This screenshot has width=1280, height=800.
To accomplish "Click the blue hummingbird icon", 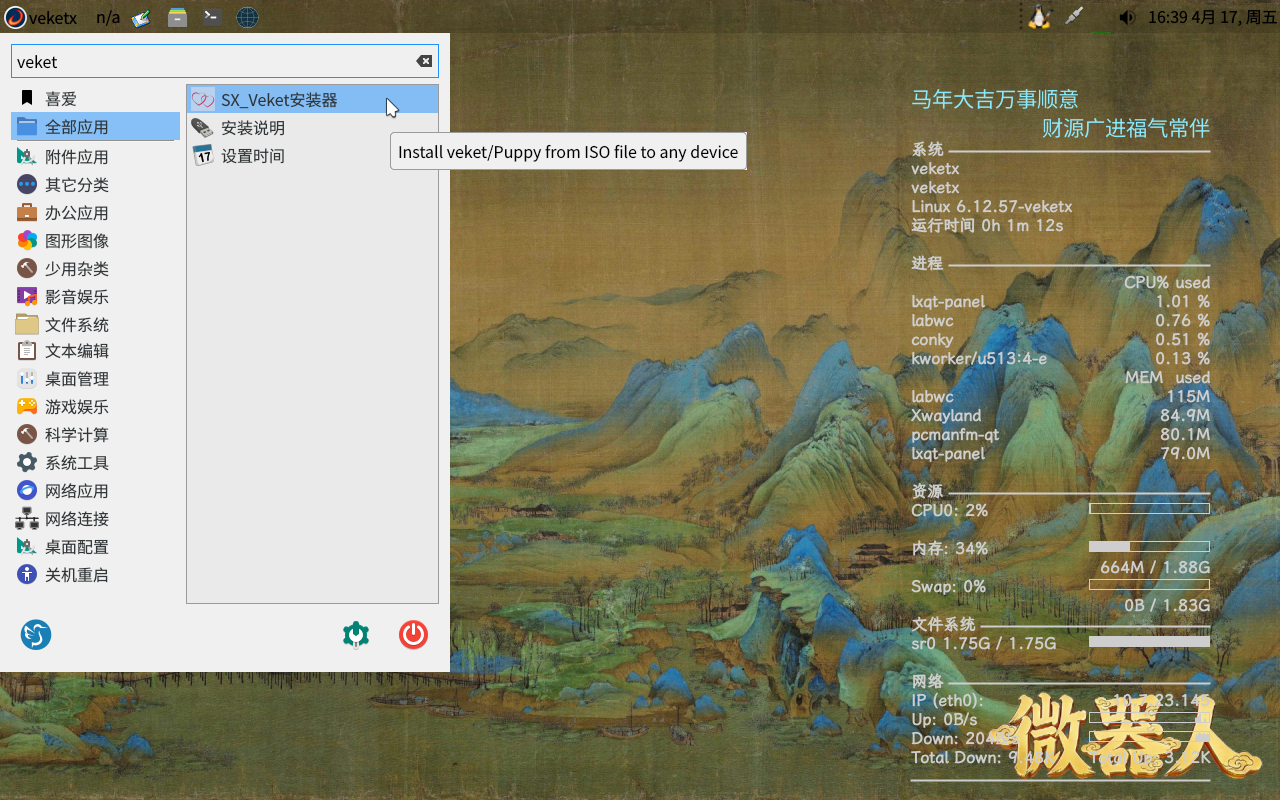I will click(x=36, y=635).
